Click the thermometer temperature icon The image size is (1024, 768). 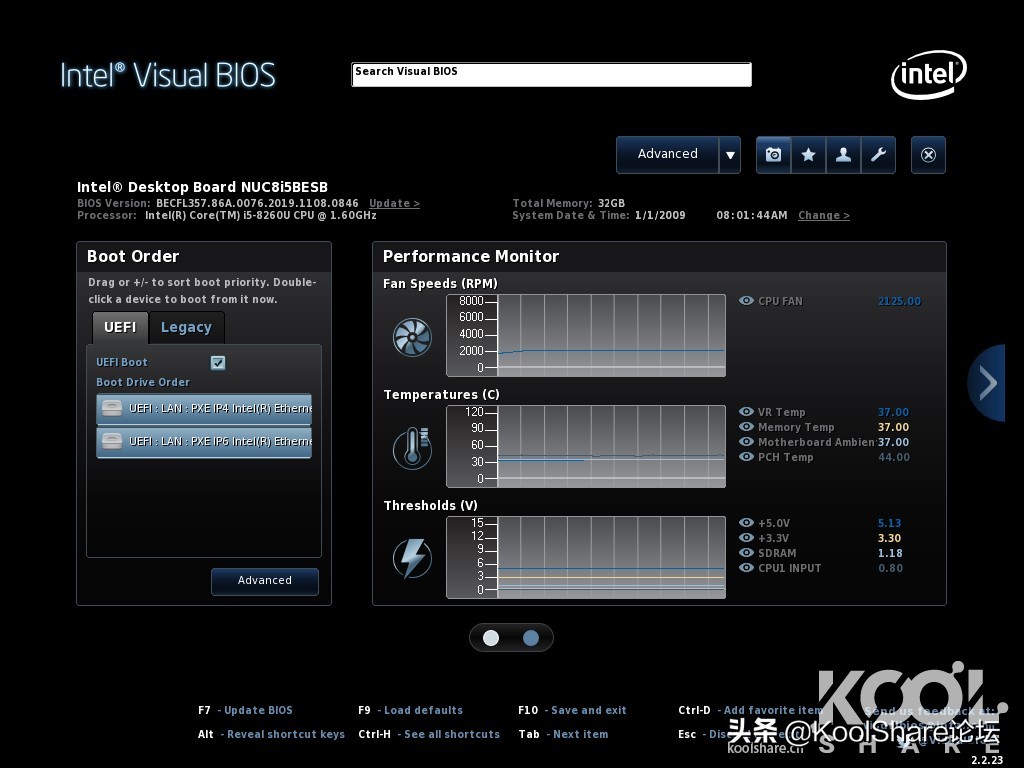412,448
